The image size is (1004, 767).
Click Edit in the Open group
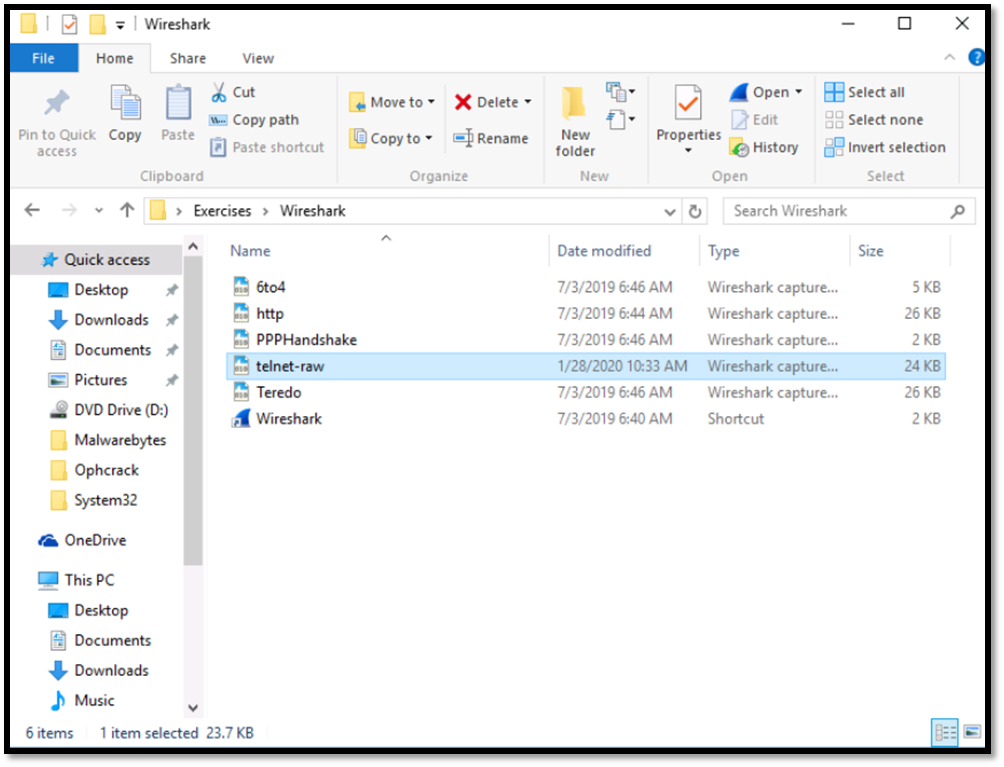pyautogui.click(x=756, y=120)
